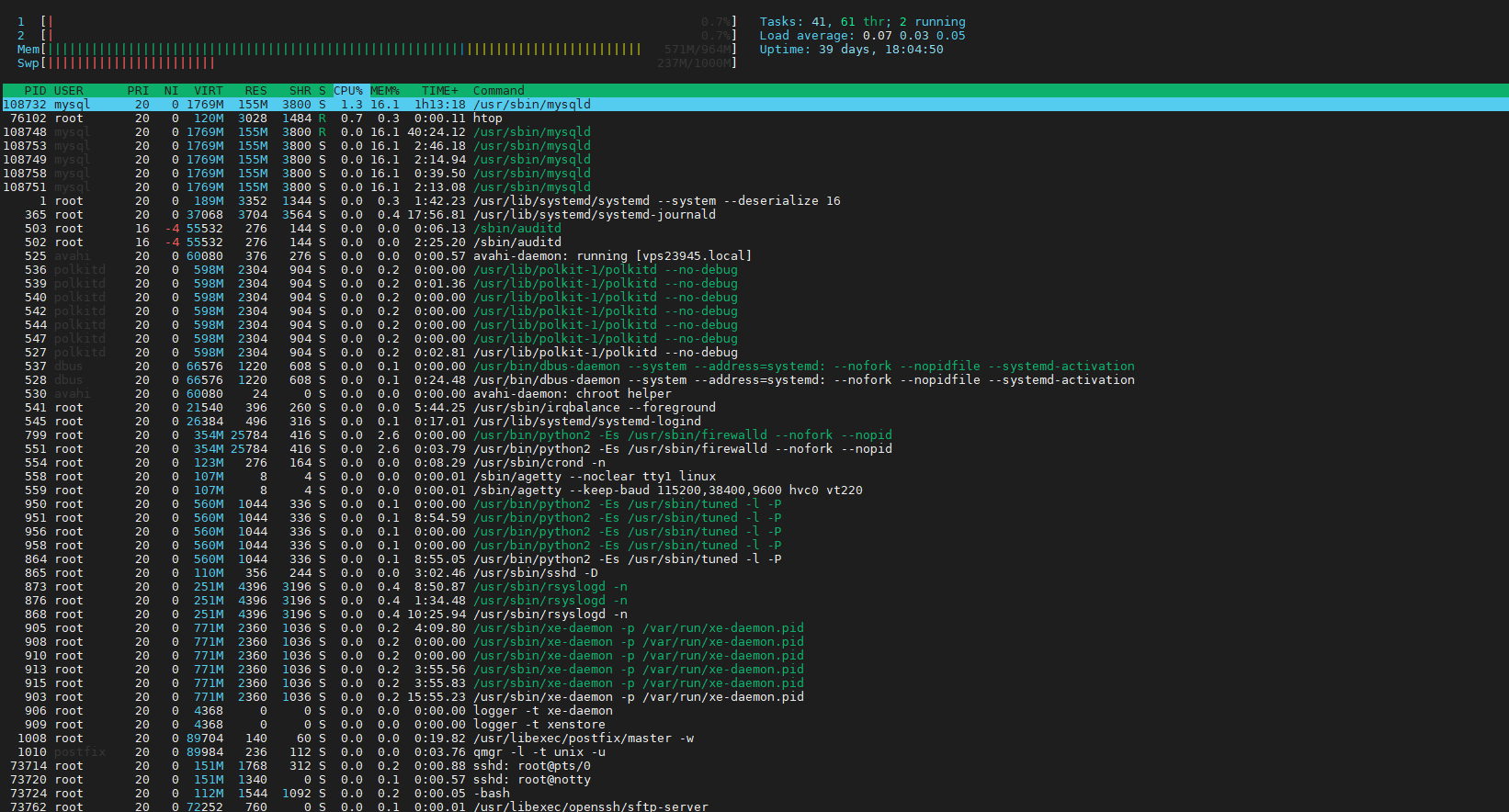This screenshot has height=812, width=1509.
Task: Select the crond -n process row
Action: point(754,463)
